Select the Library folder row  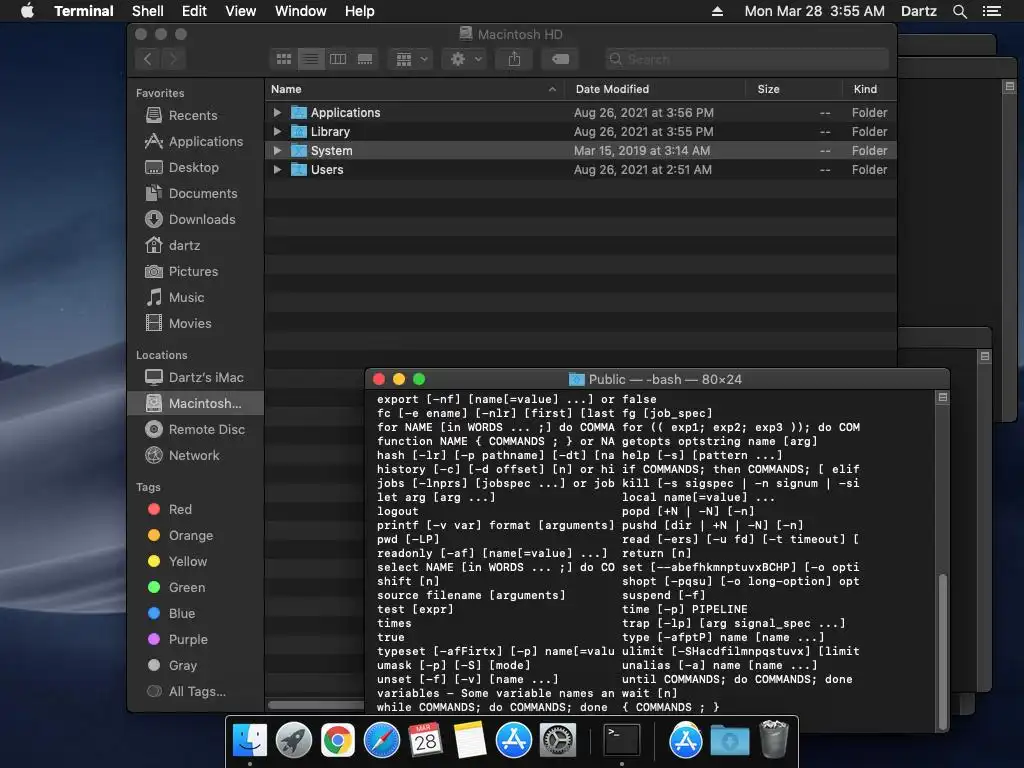pos(581,131)
